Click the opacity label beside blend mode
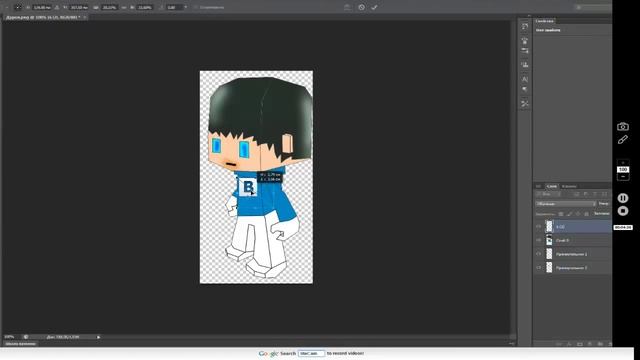 pyautogui.click(x=604, y=204)
